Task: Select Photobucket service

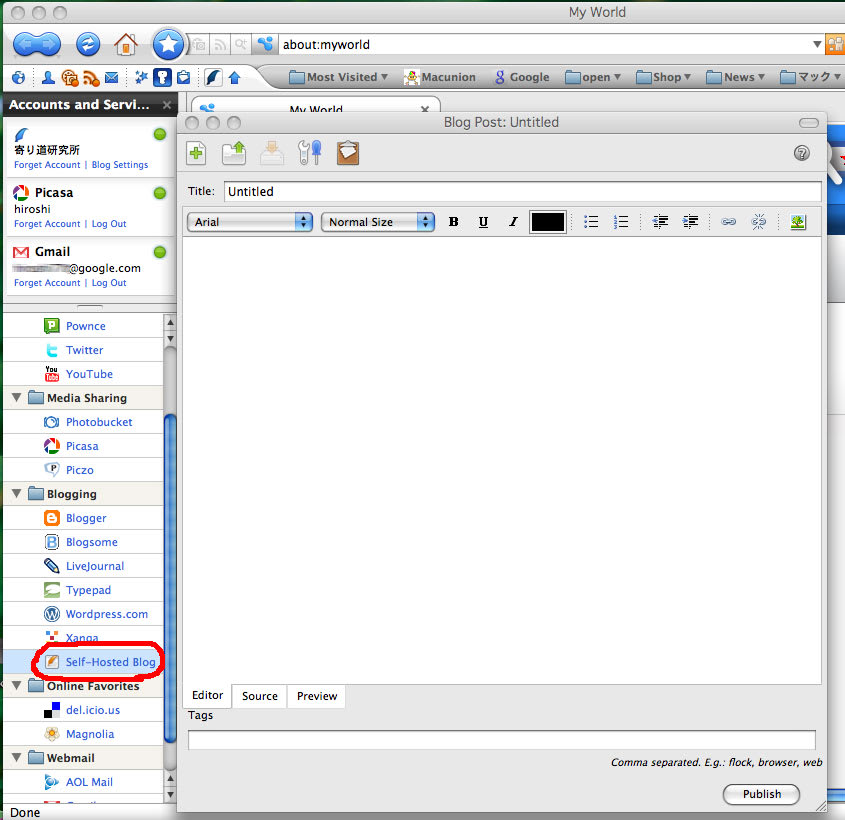Action: [x=84, y=422]
